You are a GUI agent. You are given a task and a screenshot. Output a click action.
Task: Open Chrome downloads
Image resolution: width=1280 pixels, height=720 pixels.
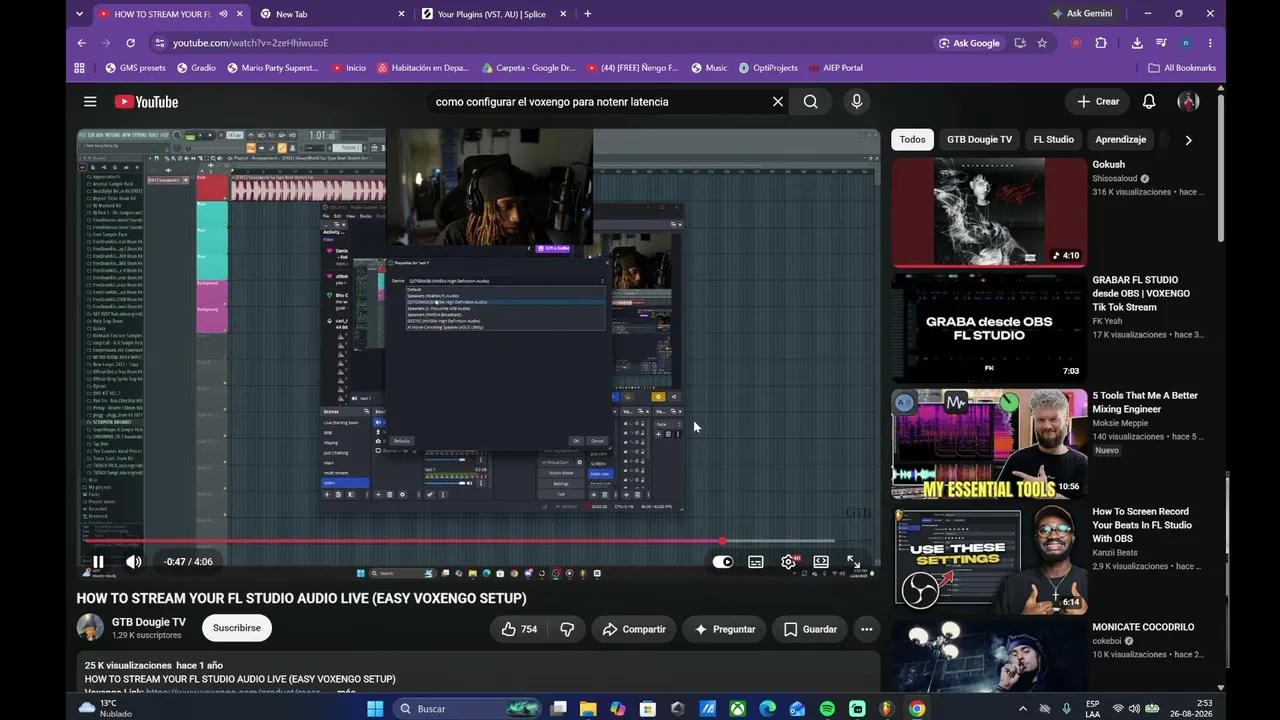pos(1137,43)
